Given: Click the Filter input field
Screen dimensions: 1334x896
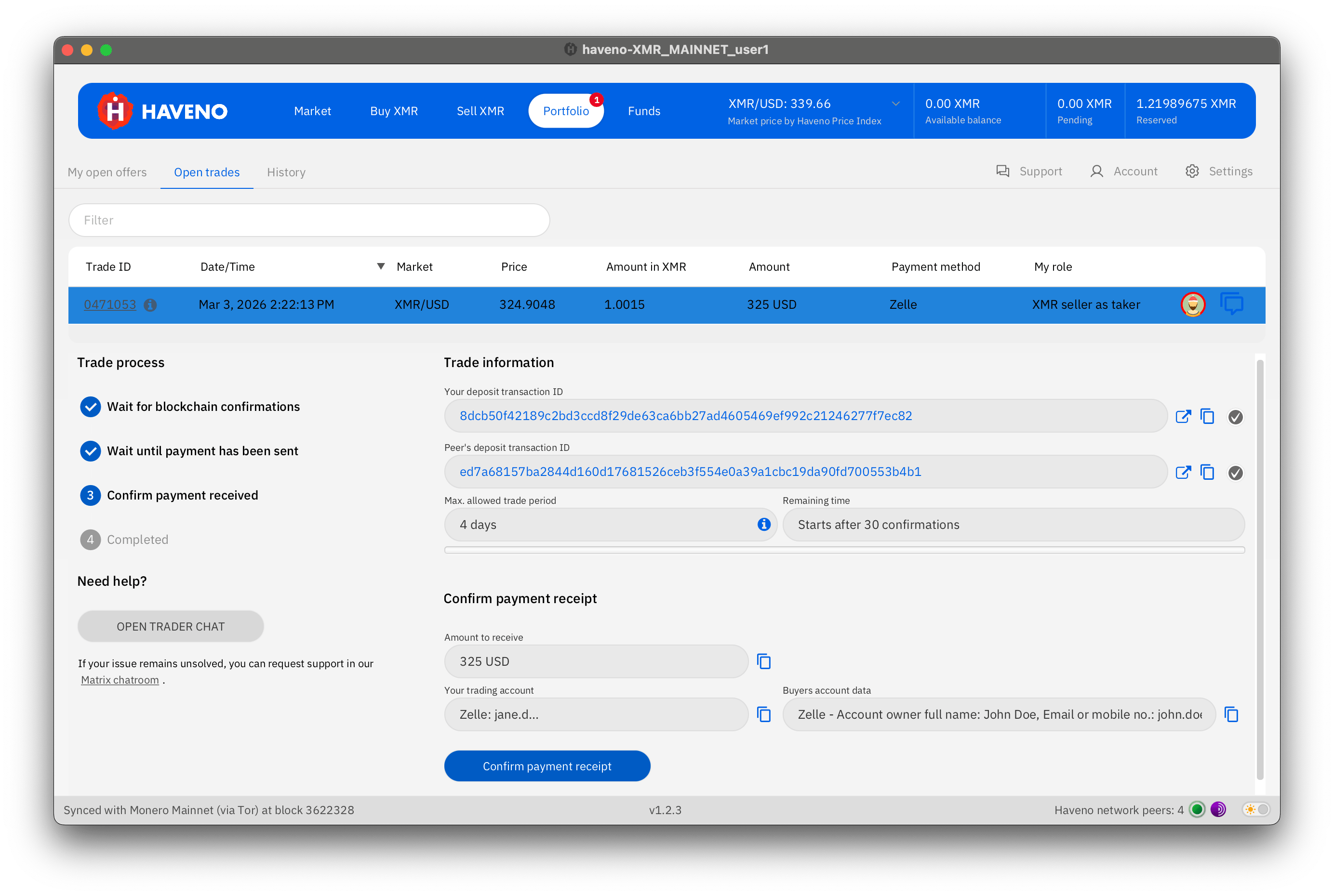Looking at the screenshot, I should tap(308, 221).
